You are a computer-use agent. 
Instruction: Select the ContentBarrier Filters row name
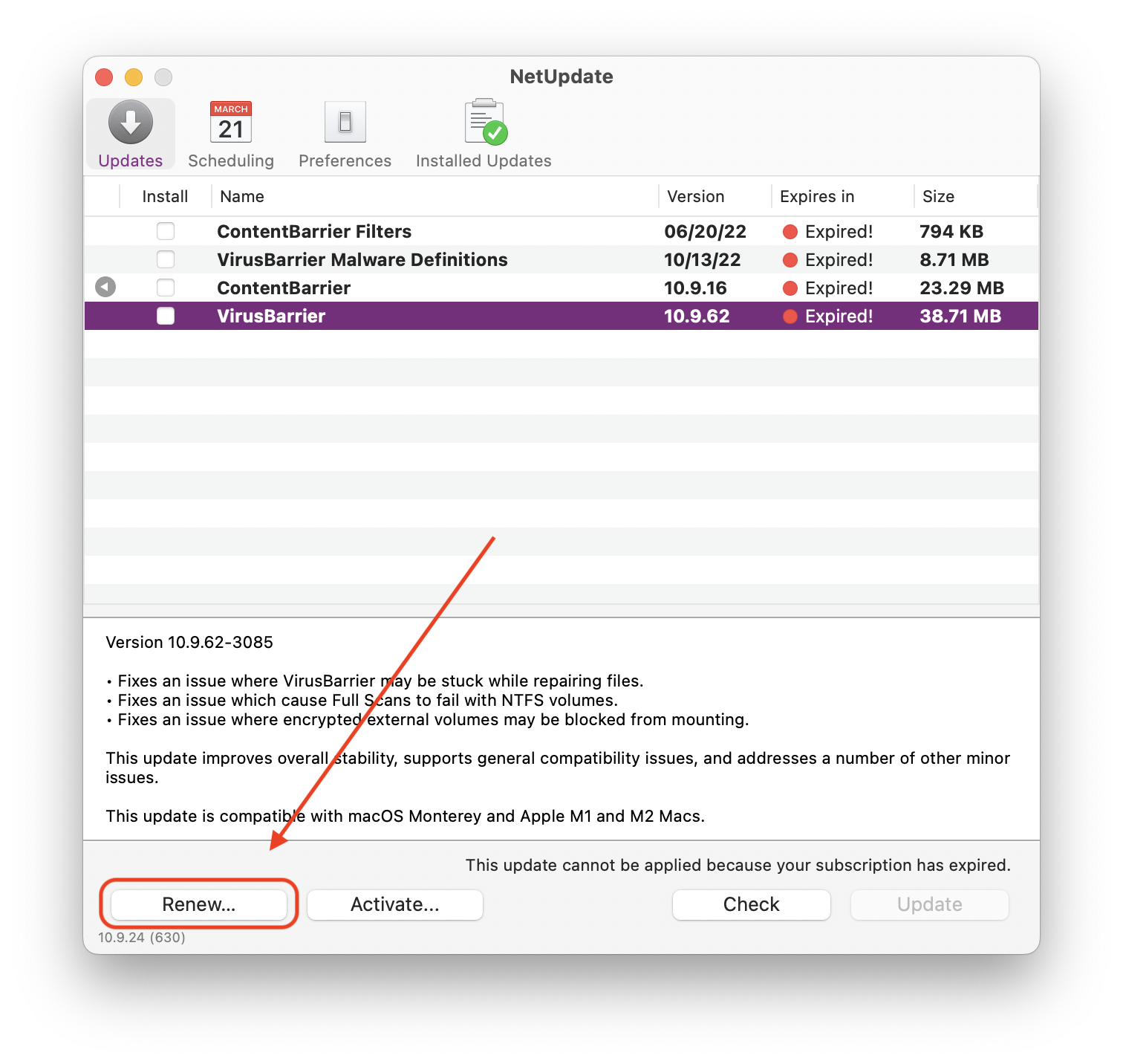(x=314, y=231)
